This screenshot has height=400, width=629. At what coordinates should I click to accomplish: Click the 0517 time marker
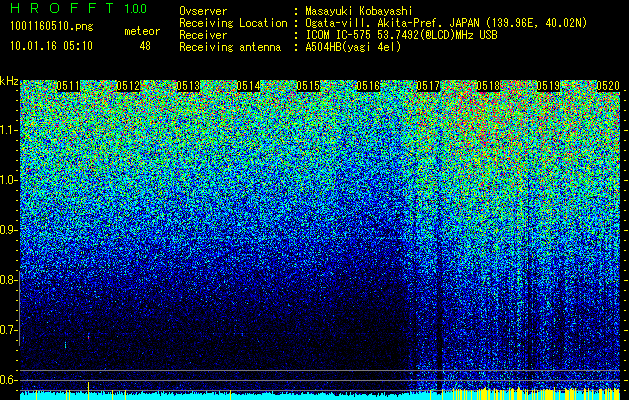(x=428, y=86)
